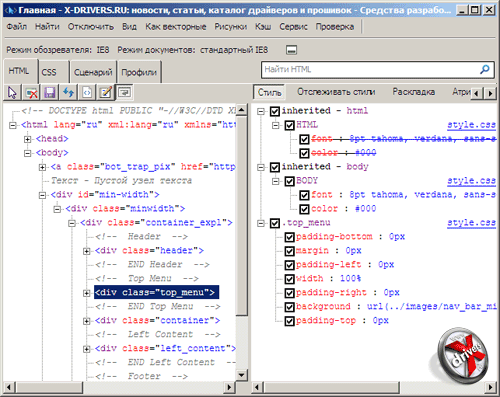The height and width of the screenshot is (397, 500).
Task: Disable the background url property checkbox
Action: pos(290,307)
